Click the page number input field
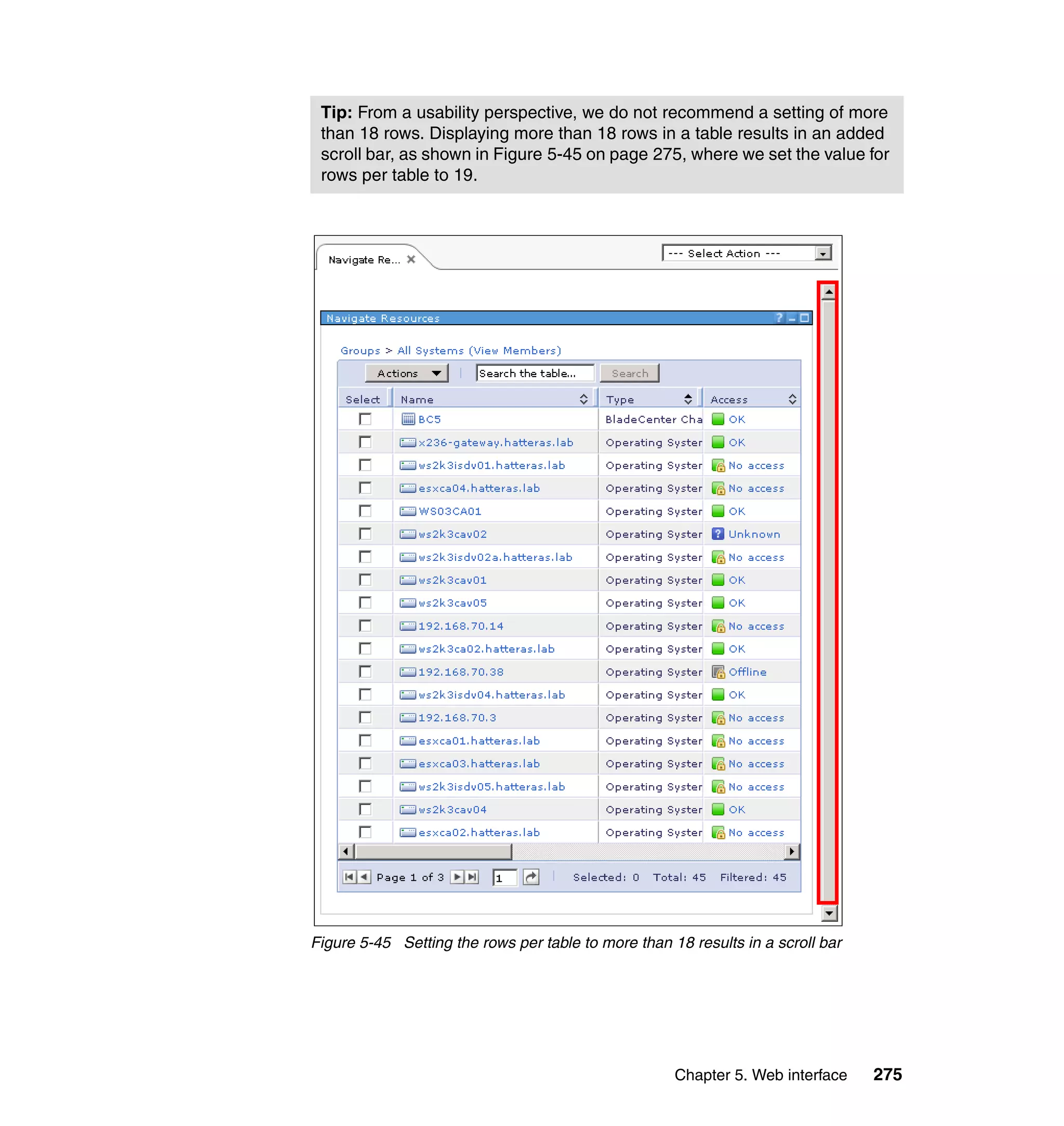 tap(505, 877)
